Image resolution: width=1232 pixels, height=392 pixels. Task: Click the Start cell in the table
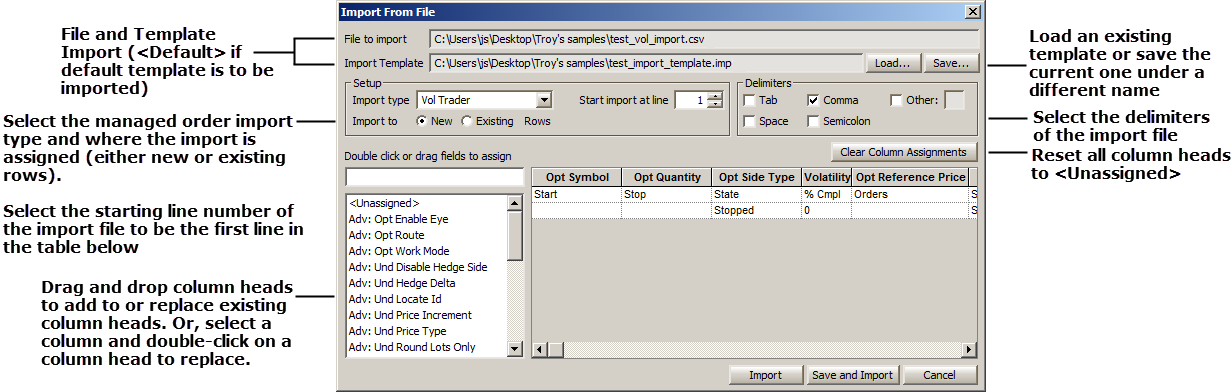576,194
